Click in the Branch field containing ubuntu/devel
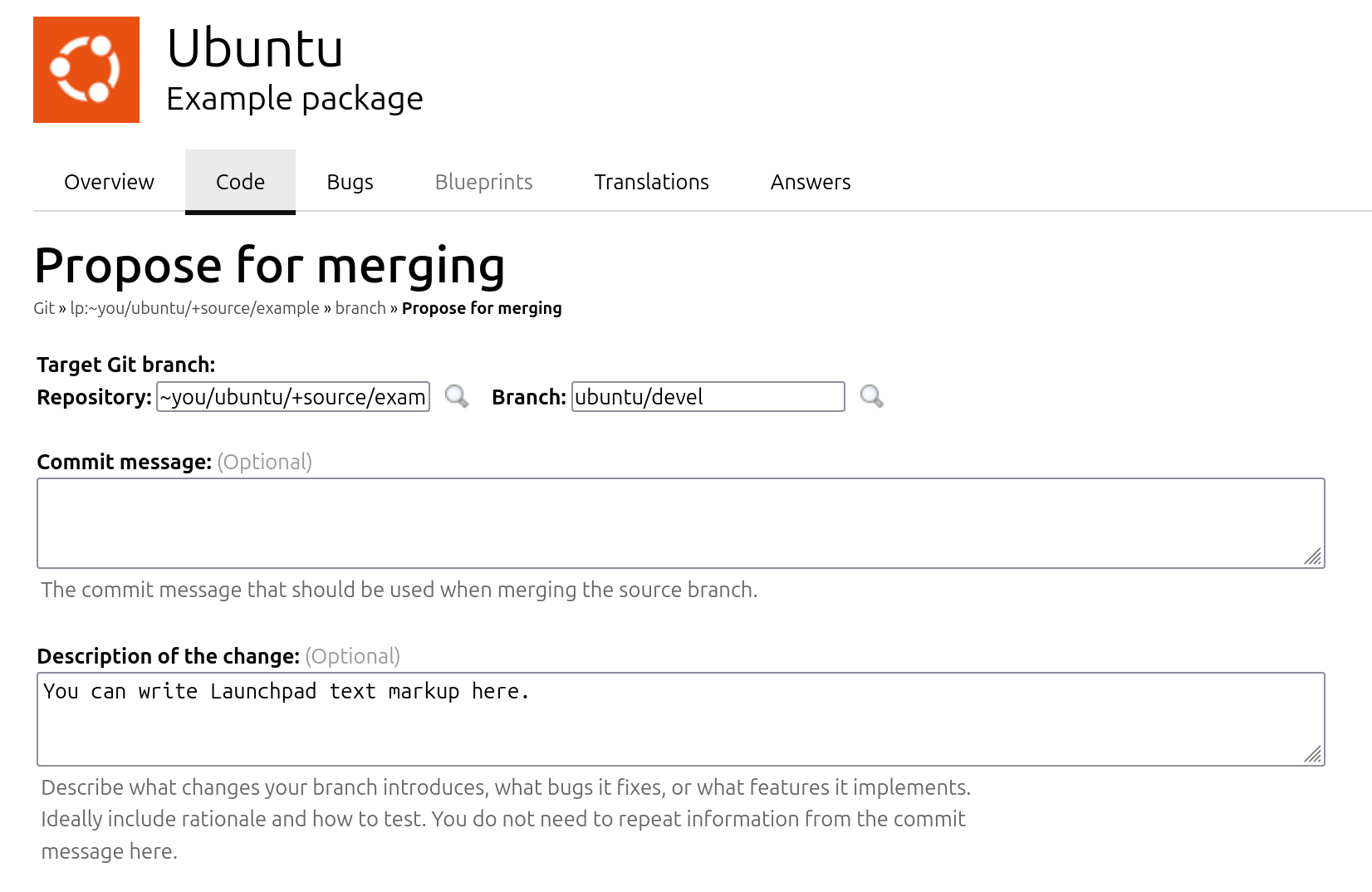 [x=708, y=397]
